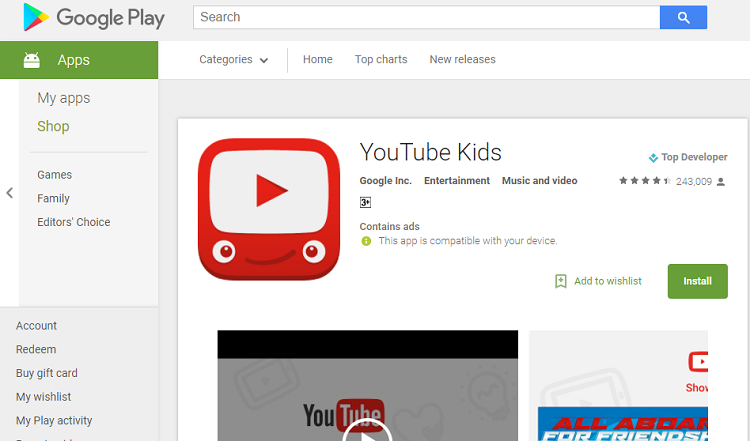Click the reviewers person icon

(721, 182)
